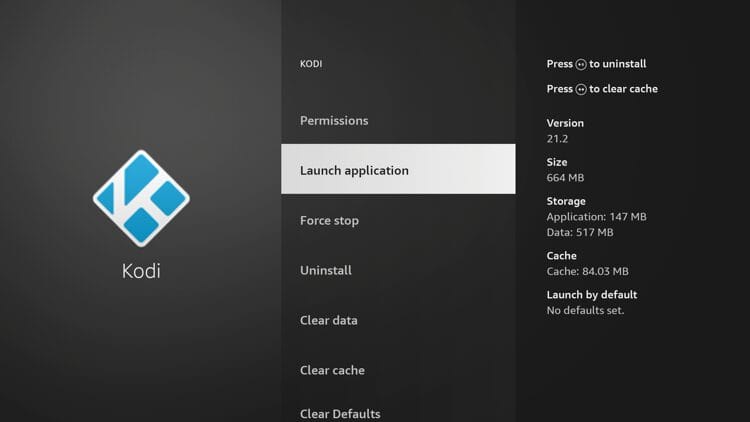Click the rewind button icon beside 'to uninstall'

[581, 64]
